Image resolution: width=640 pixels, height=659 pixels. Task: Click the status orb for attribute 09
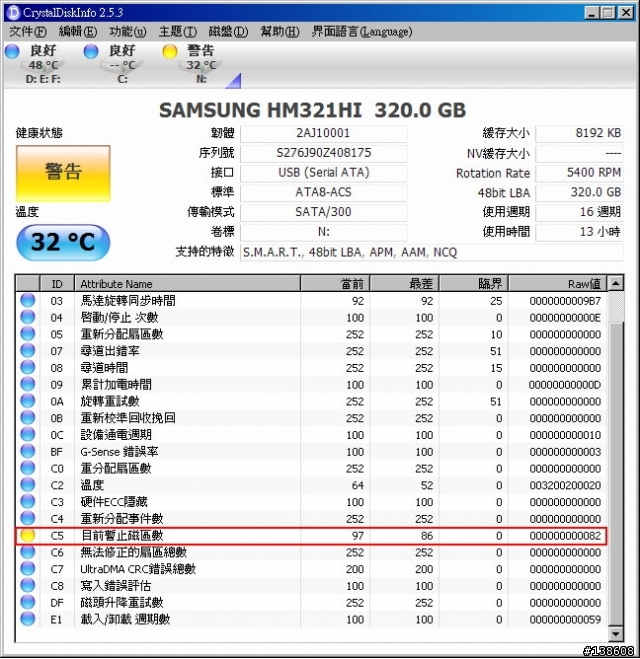point(28,384)
